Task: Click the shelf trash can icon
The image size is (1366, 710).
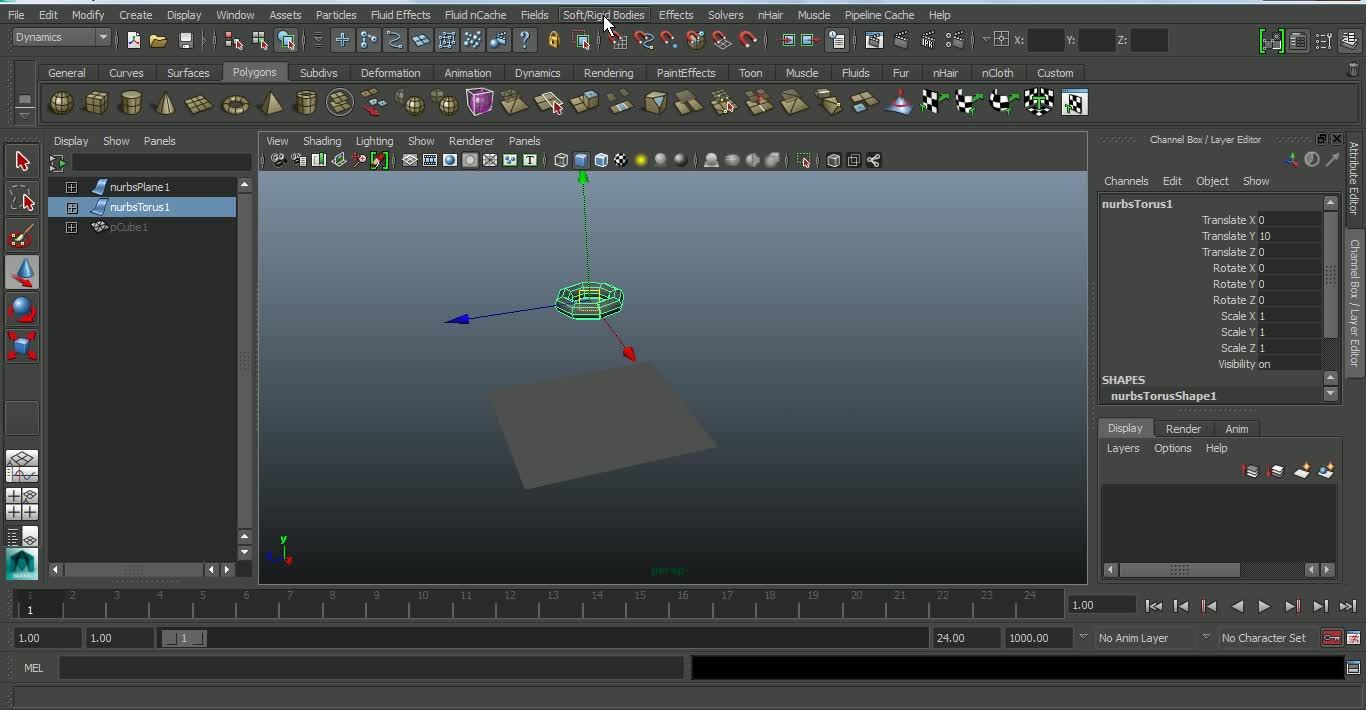Action: coord(1354,70)
